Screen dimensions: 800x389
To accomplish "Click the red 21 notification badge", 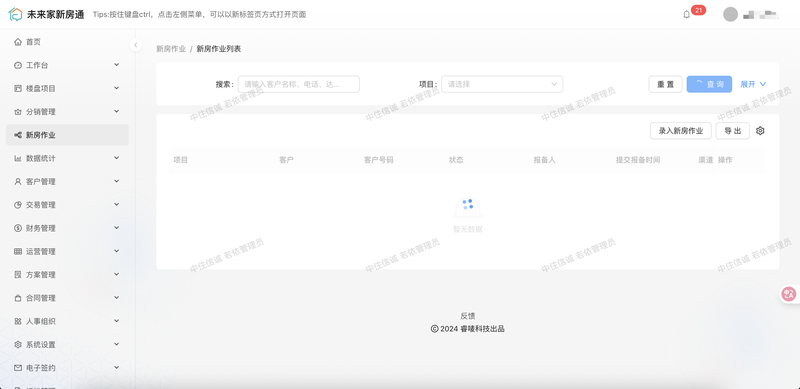I will [698, 10].
